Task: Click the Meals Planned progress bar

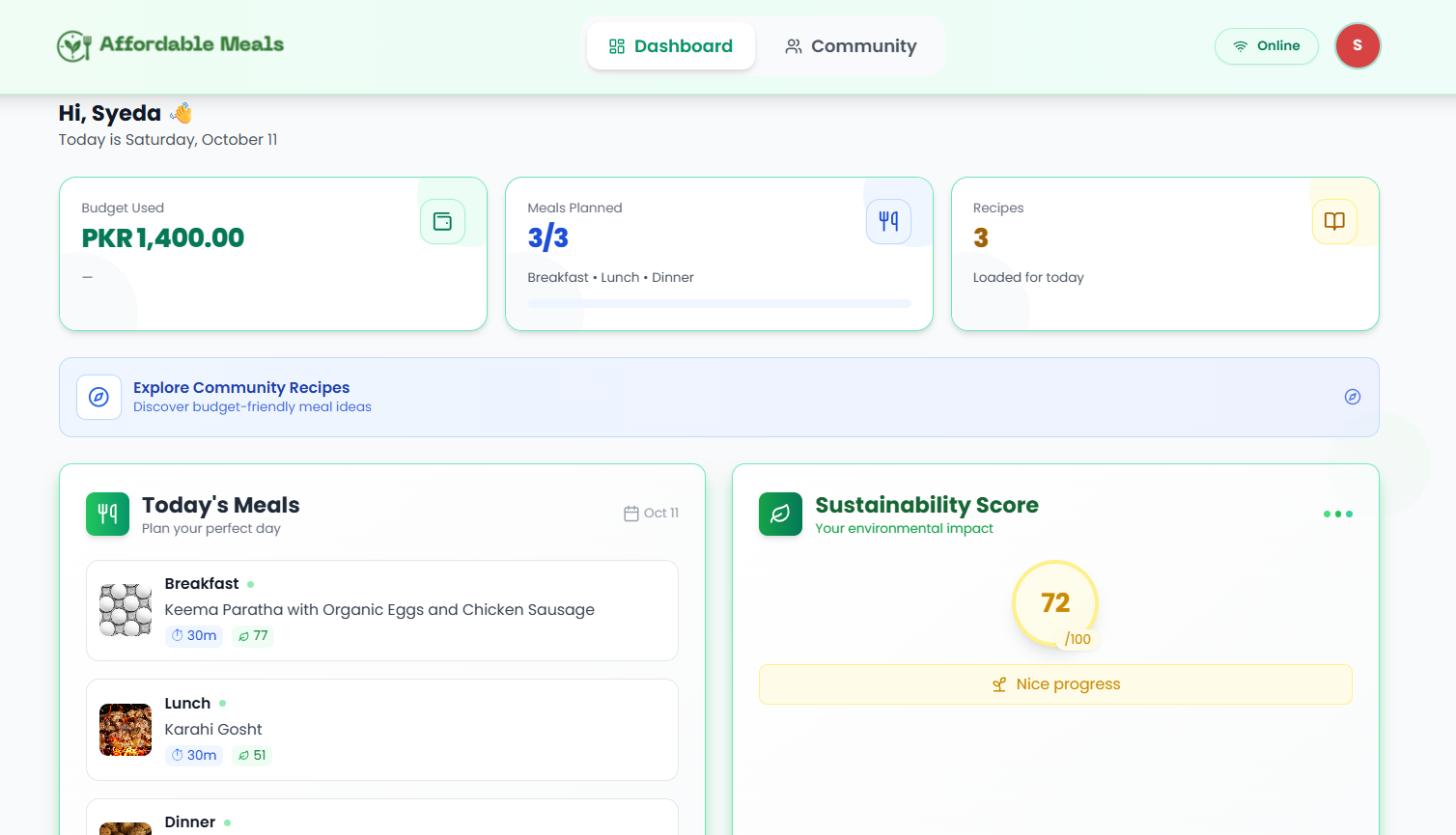Action: point(719,304)
